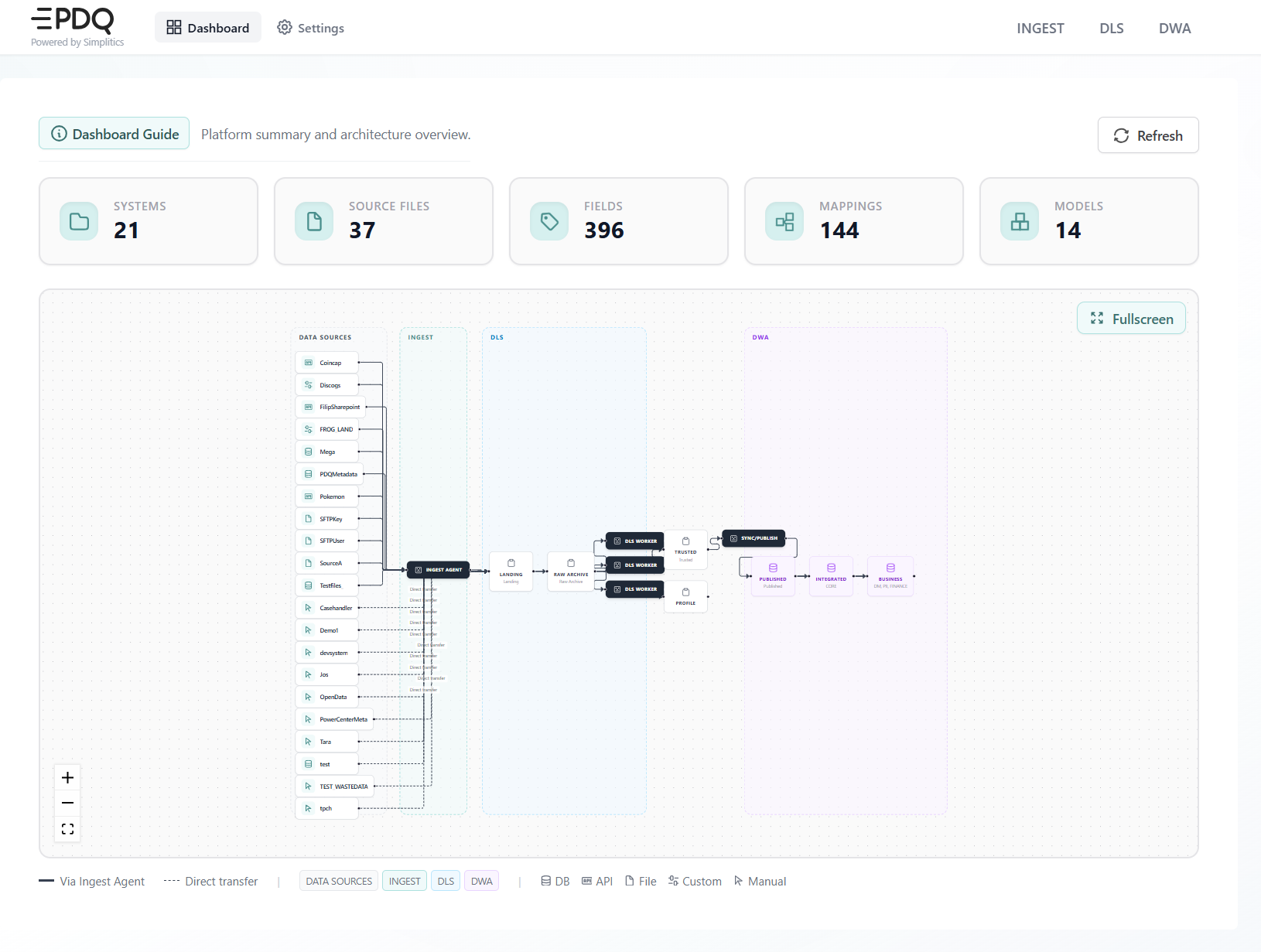Image resolution: width=1261 pixels, height=952 pixels.
Task: Click the FIELDS count 396
Action: 604,230
